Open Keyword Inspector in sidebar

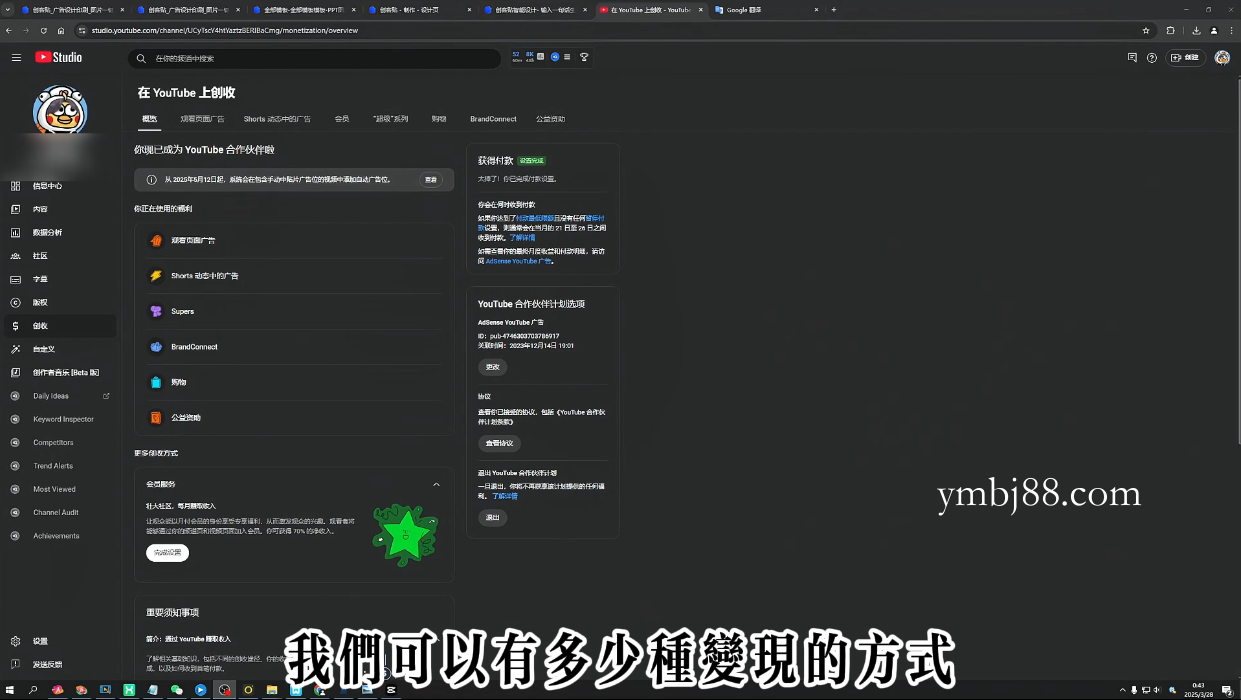click(58, 419)
